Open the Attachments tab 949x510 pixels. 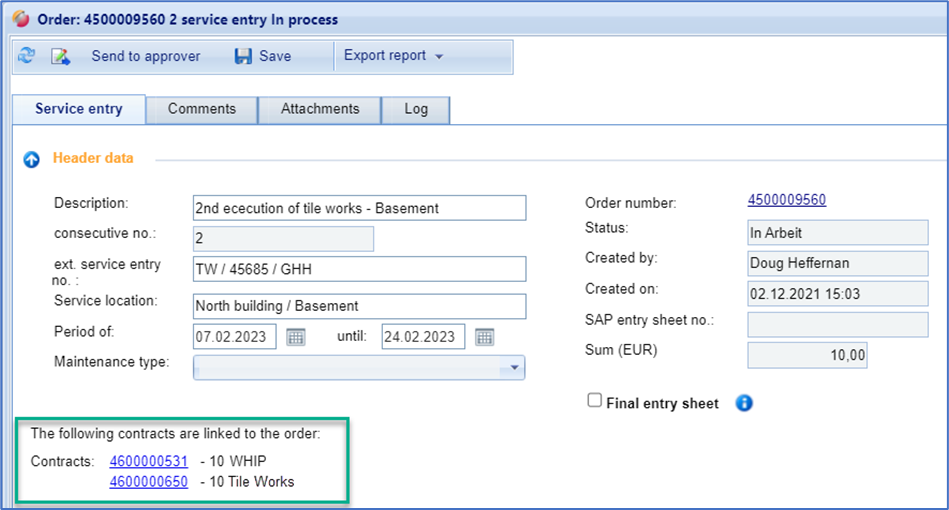[319, 109]
